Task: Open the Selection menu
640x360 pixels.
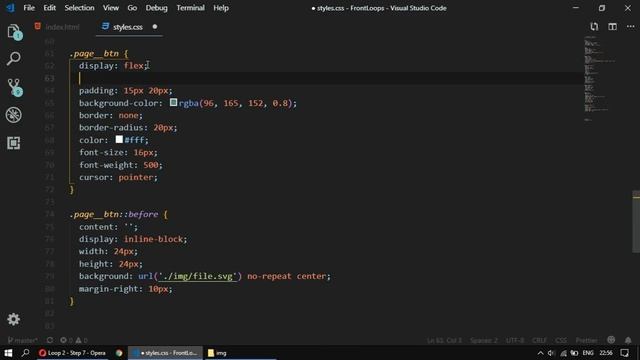Action: 79,8
